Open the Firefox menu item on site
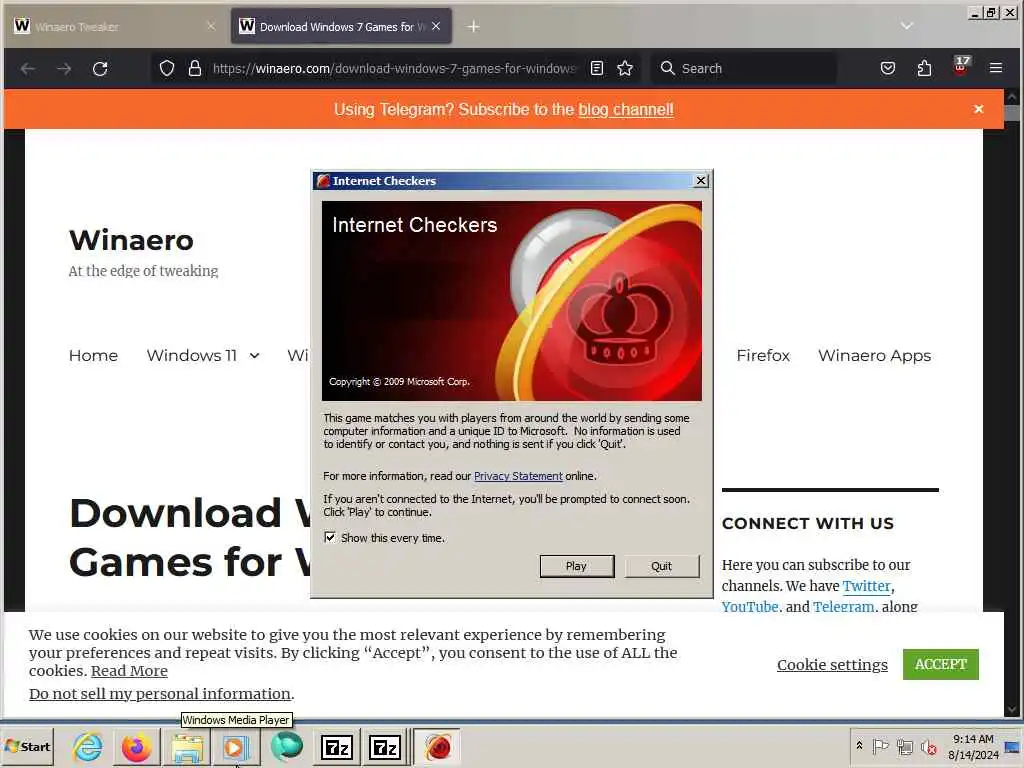 coord(763,356)
